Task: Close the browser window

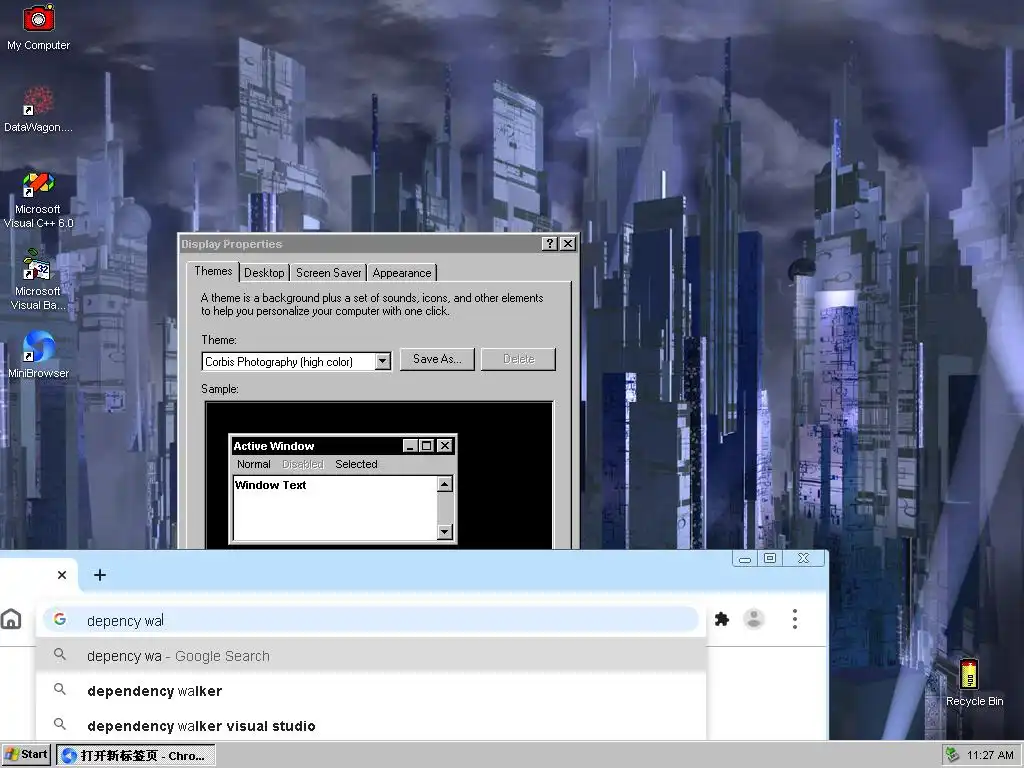Action: pyautogui.click(x=804, y=558)
